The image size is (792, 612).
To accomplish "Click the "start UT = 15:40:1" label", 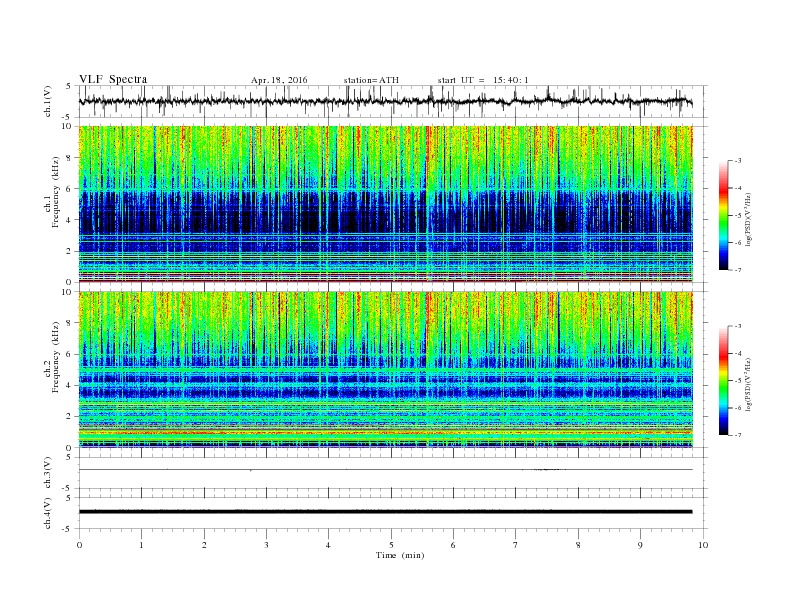I will [x=483, y=80].
